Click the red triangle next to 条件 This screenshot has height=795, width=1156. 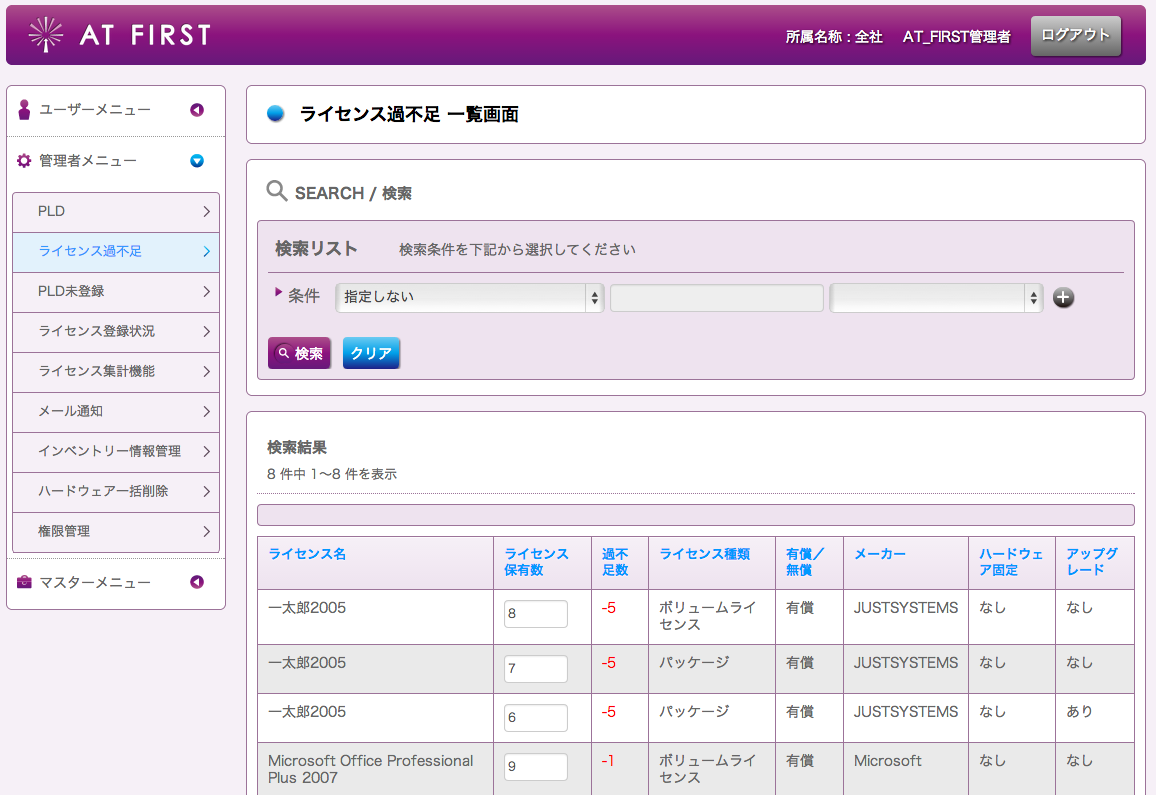pyautogui.click(x=279, y=292)
